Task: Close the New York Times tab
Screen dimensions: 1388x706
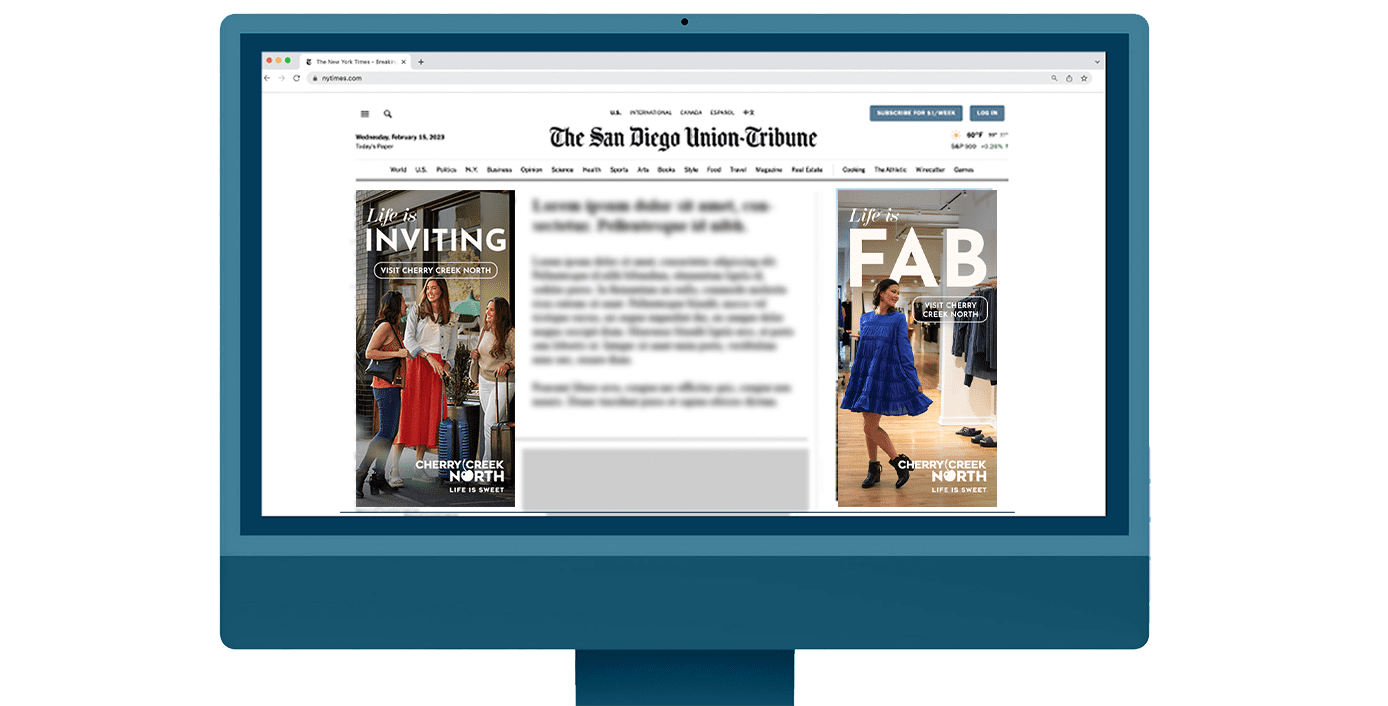Action: (403, 62)
